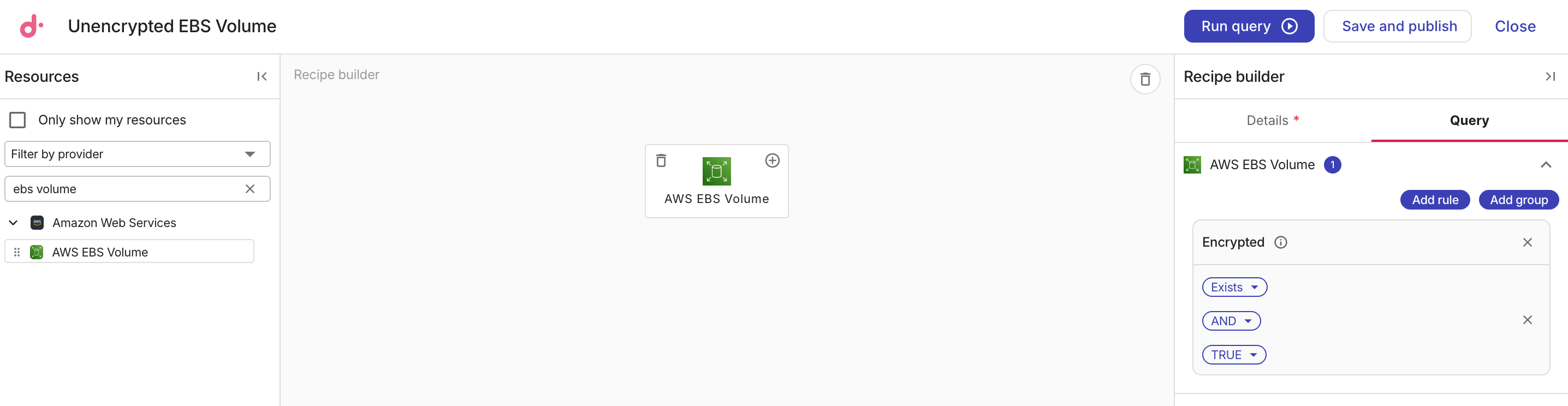Image resolution: width=1568 pixels, height=406 pixels.
Task: Go to home via the pink logo
Action: (31, 26)
